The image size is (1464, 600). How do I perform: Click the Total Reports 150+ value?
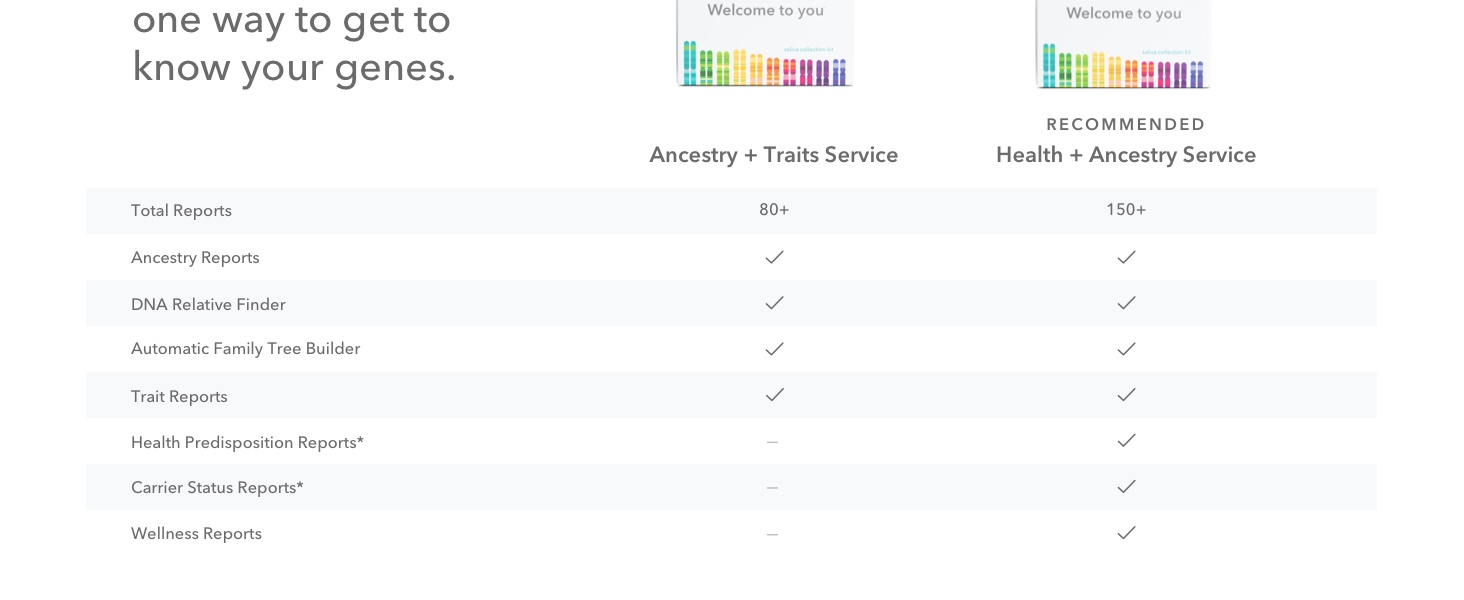[x=1126, y=210]
